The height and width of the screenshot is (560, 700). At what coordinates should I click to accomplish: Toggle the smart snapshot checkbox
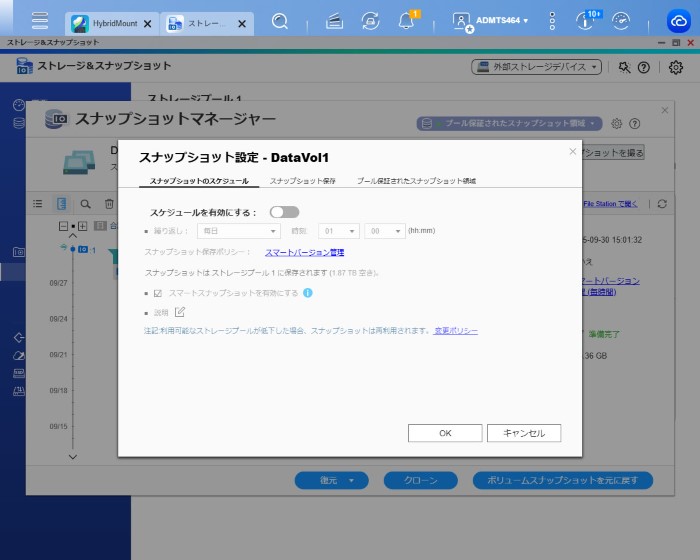(158, 293)
